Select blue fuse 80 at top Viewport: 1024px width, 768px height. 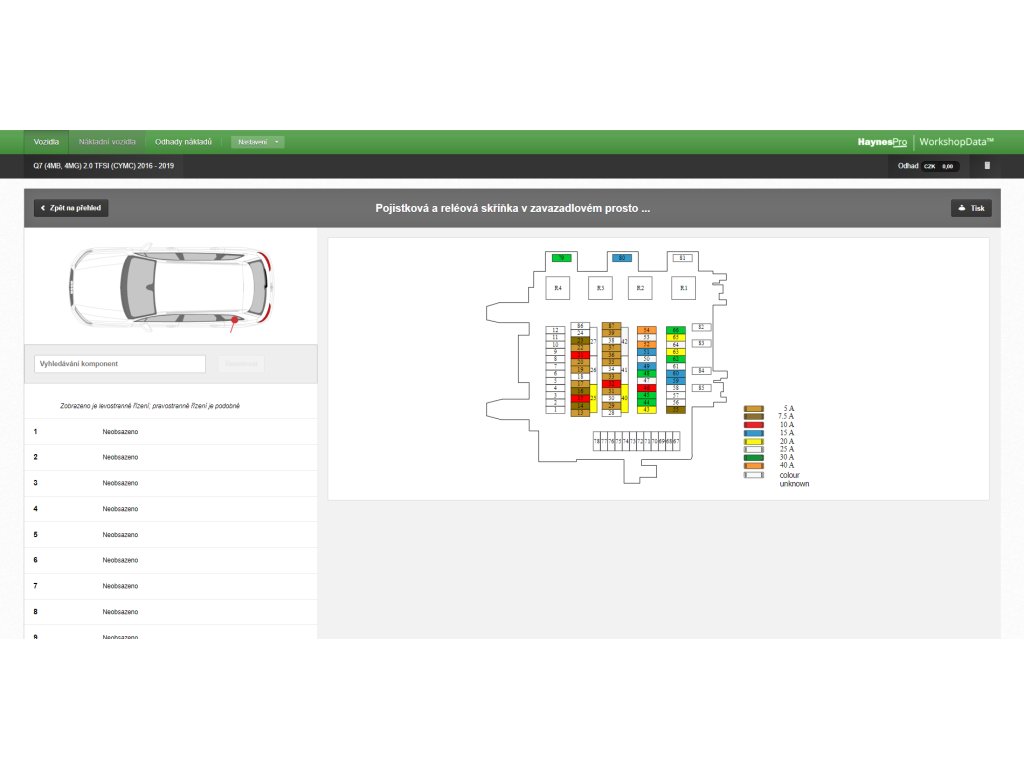621,258
